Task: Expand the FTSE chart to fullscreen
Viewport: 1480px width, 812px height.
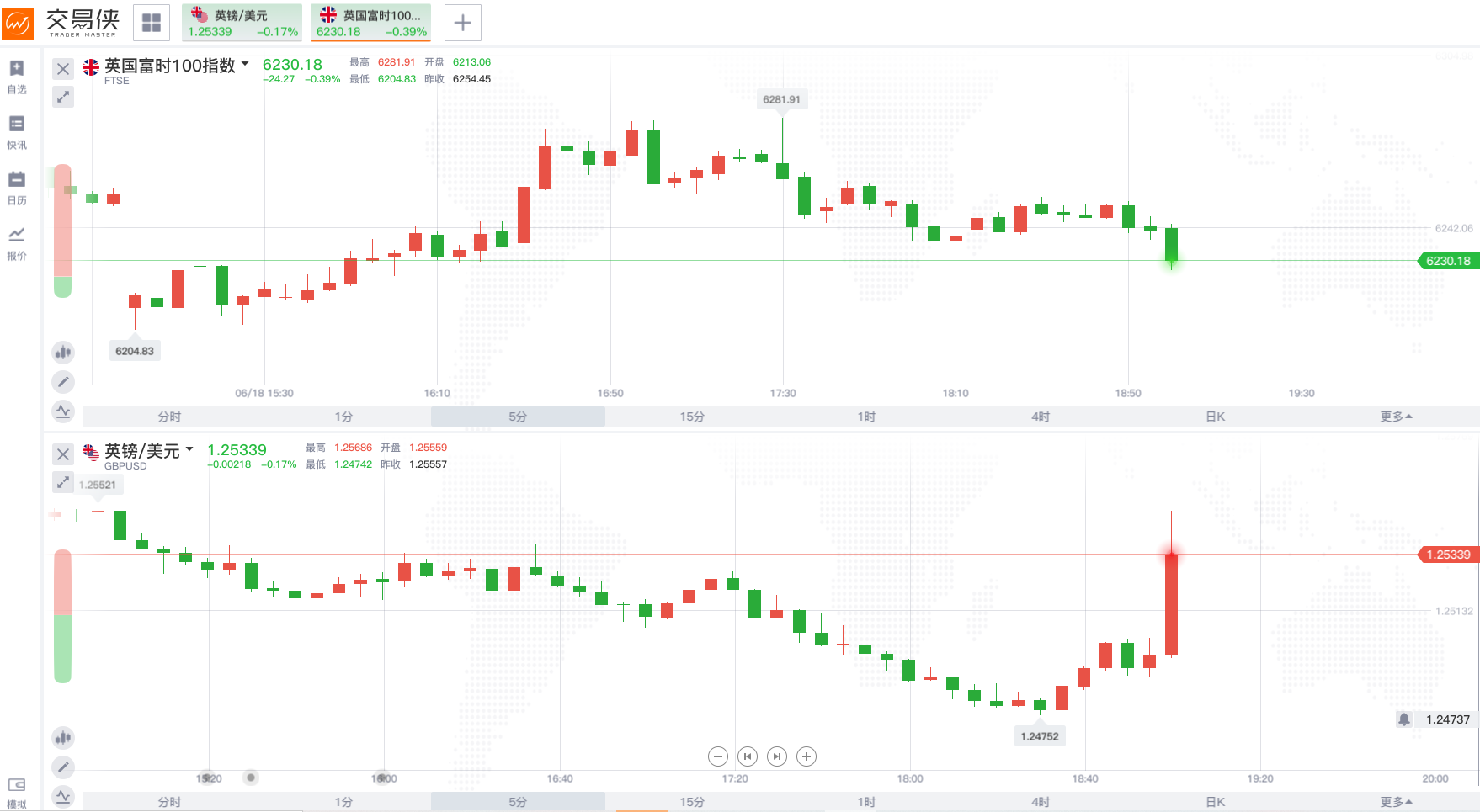Action: click(x=63, y=97)
